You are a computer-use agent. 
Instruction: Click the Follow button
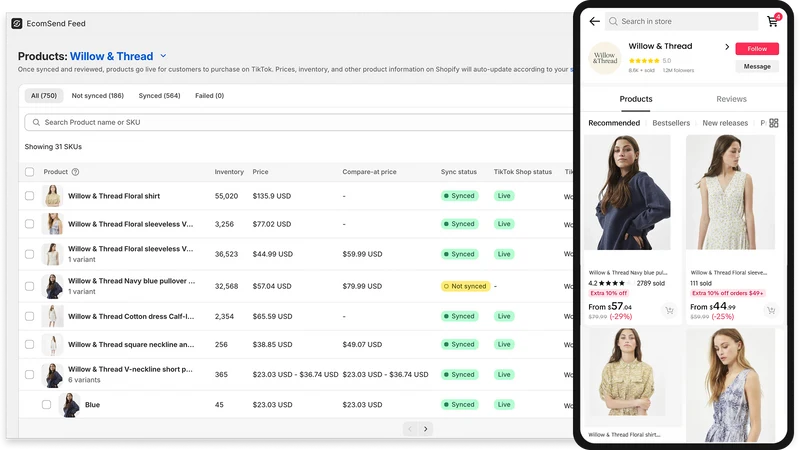point(757,48)
